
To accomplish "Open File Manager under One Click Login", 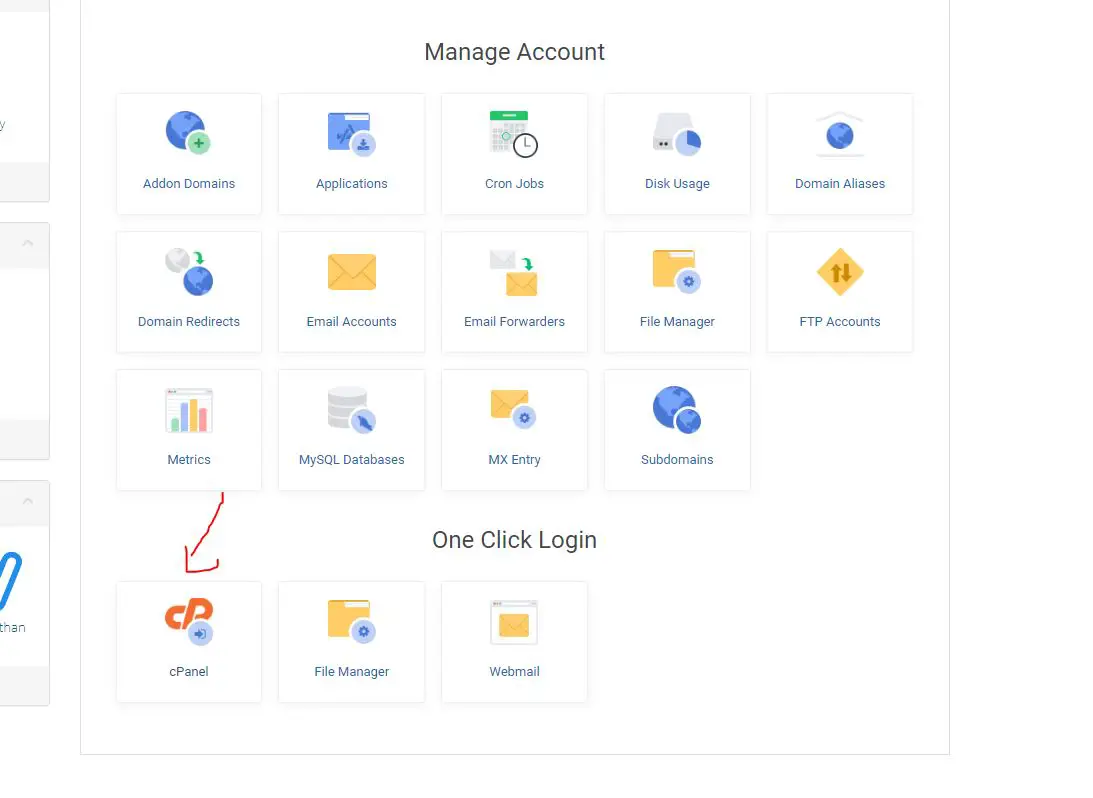I will 351,641.
